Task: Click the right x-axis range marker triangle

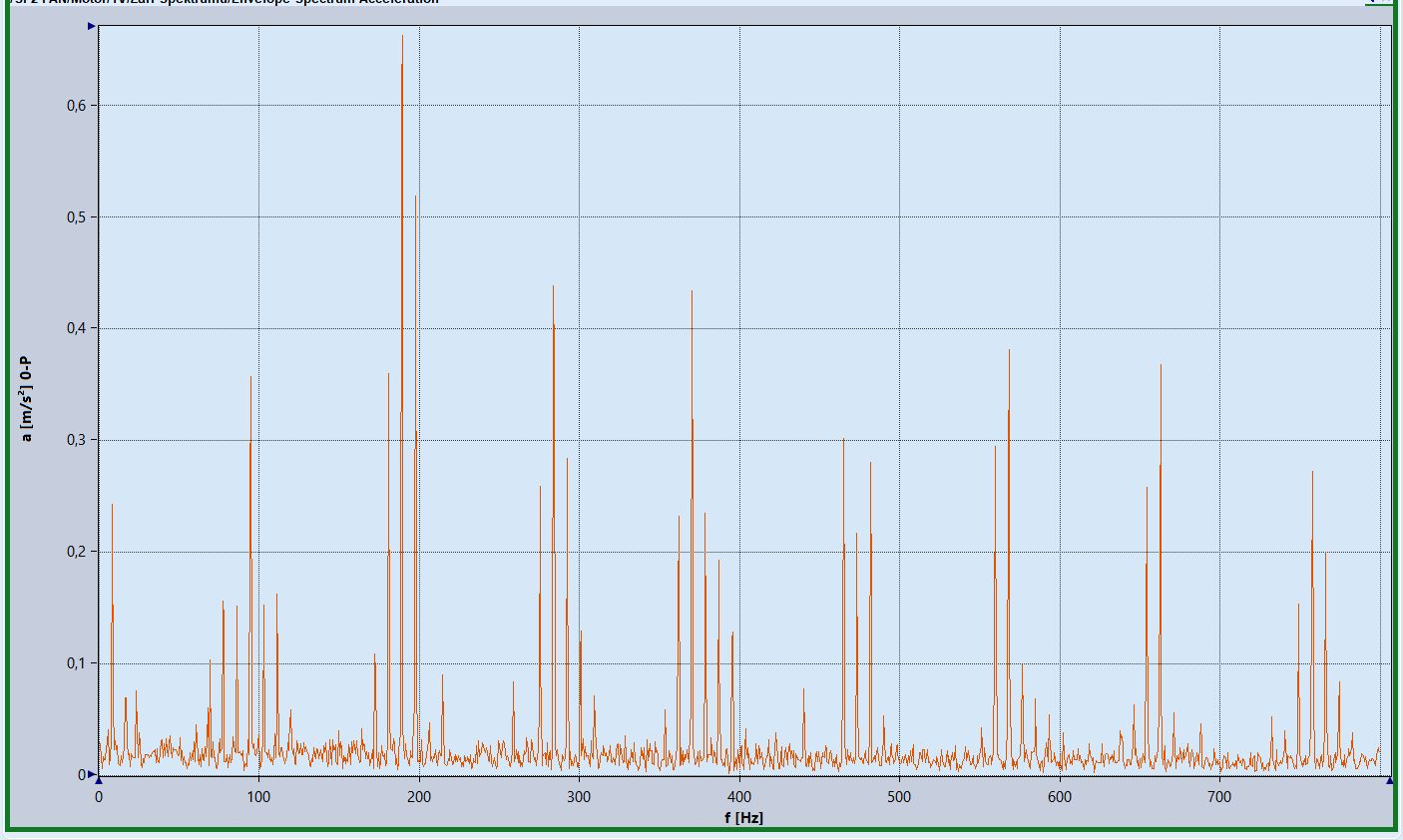Action: (1390, 781)
